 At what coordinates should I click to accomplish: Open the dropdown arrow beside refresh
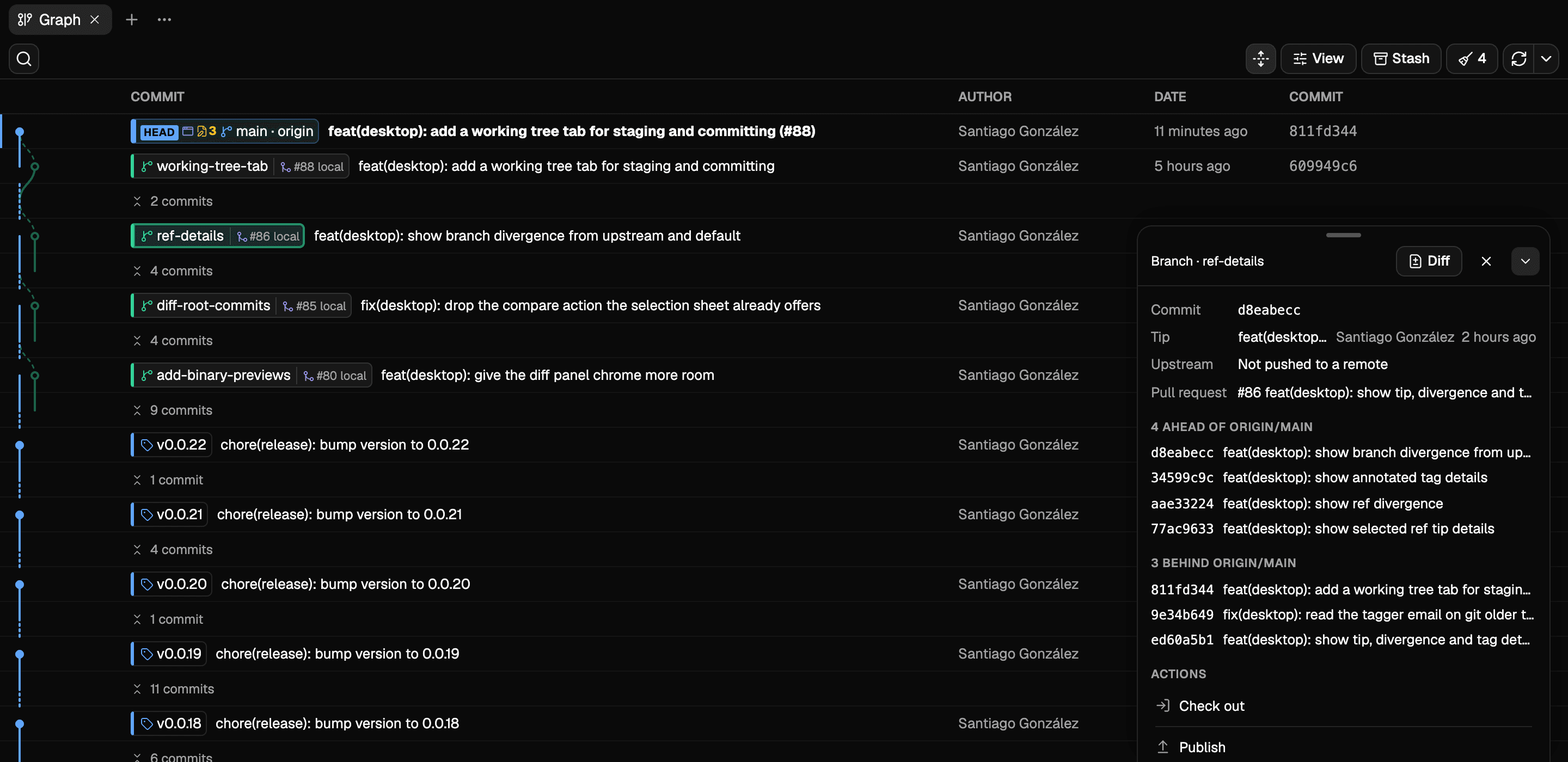1546,58
